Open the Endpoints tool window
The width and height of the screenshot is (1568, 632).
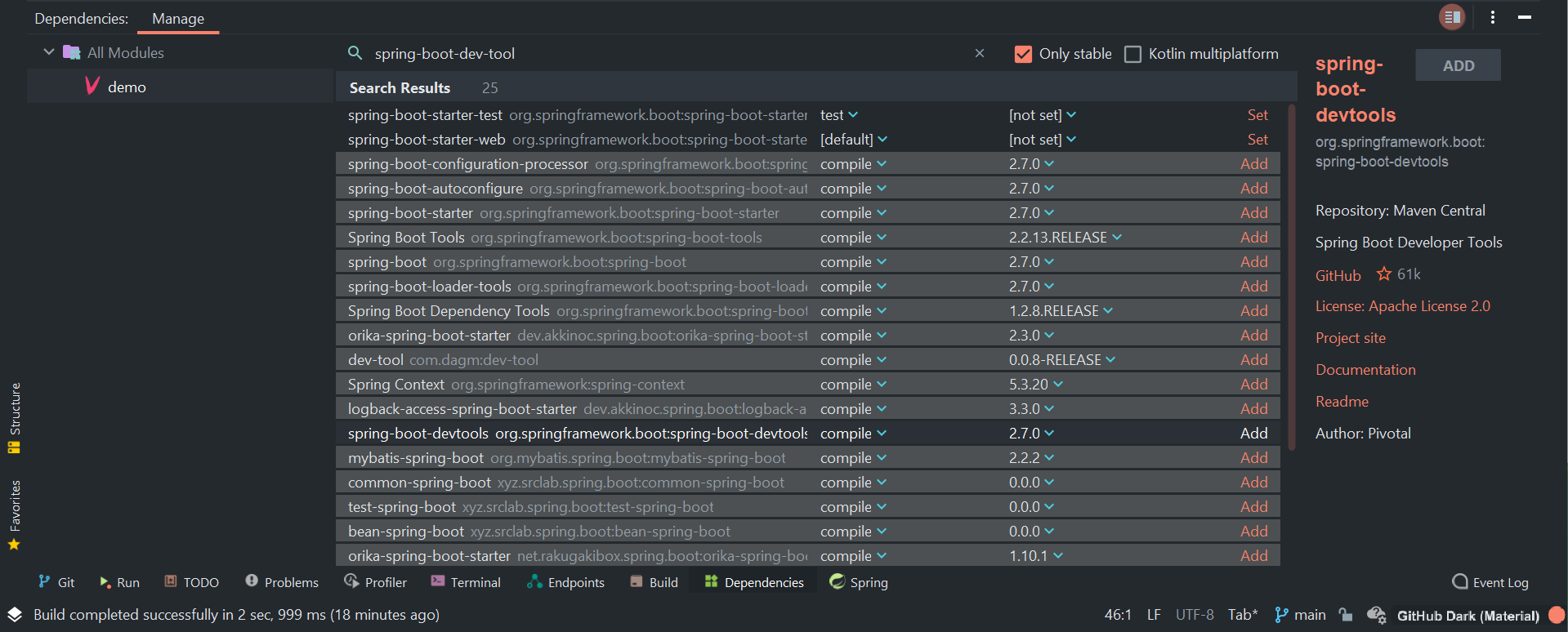coord(566,582)
